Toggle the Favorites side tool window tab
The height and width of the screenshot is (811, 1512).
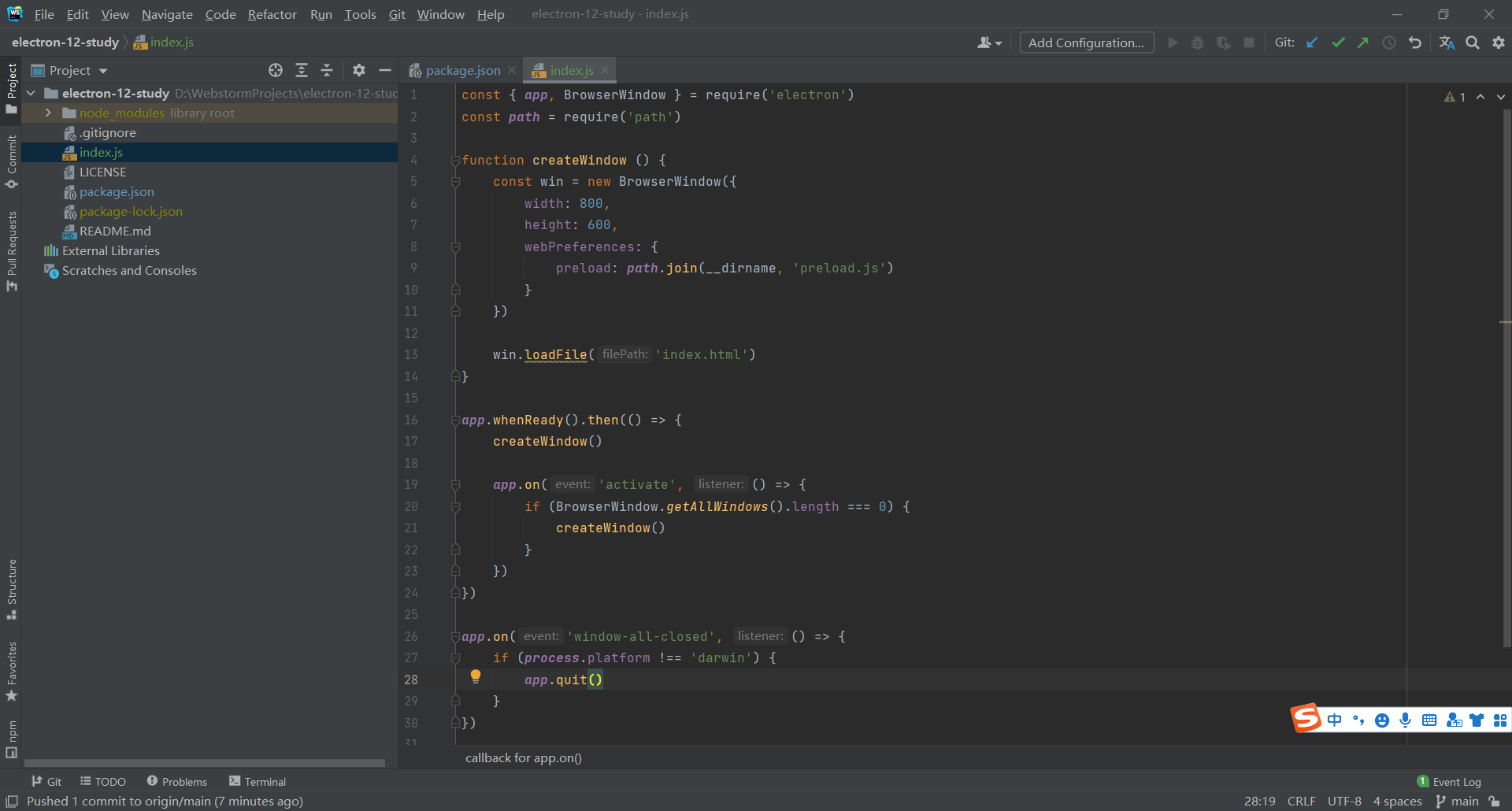pyautogui.click(x=12, y=672)
